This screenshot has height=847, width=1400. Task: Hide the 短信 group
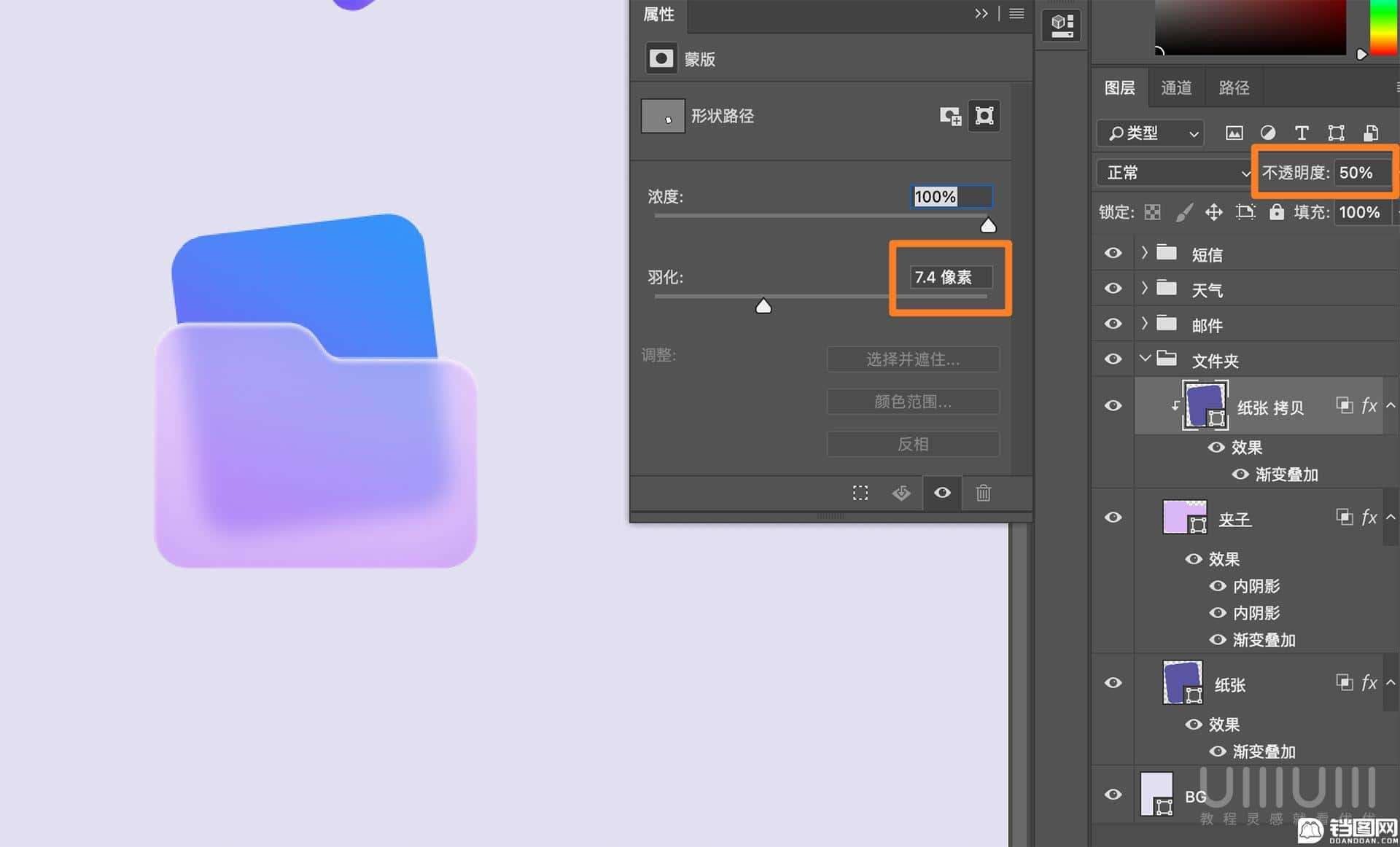[1113, 254]
